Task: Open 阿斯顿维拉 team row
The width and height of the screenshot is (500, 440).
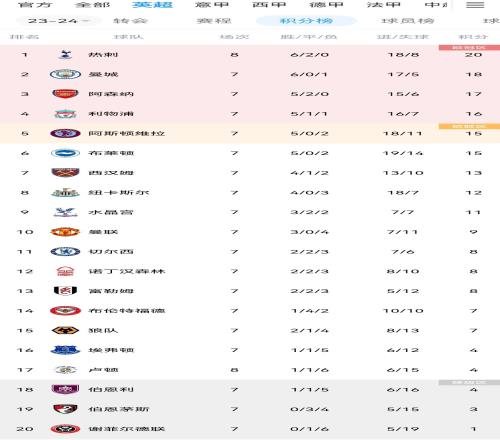Action: click(x=250, y=133)
